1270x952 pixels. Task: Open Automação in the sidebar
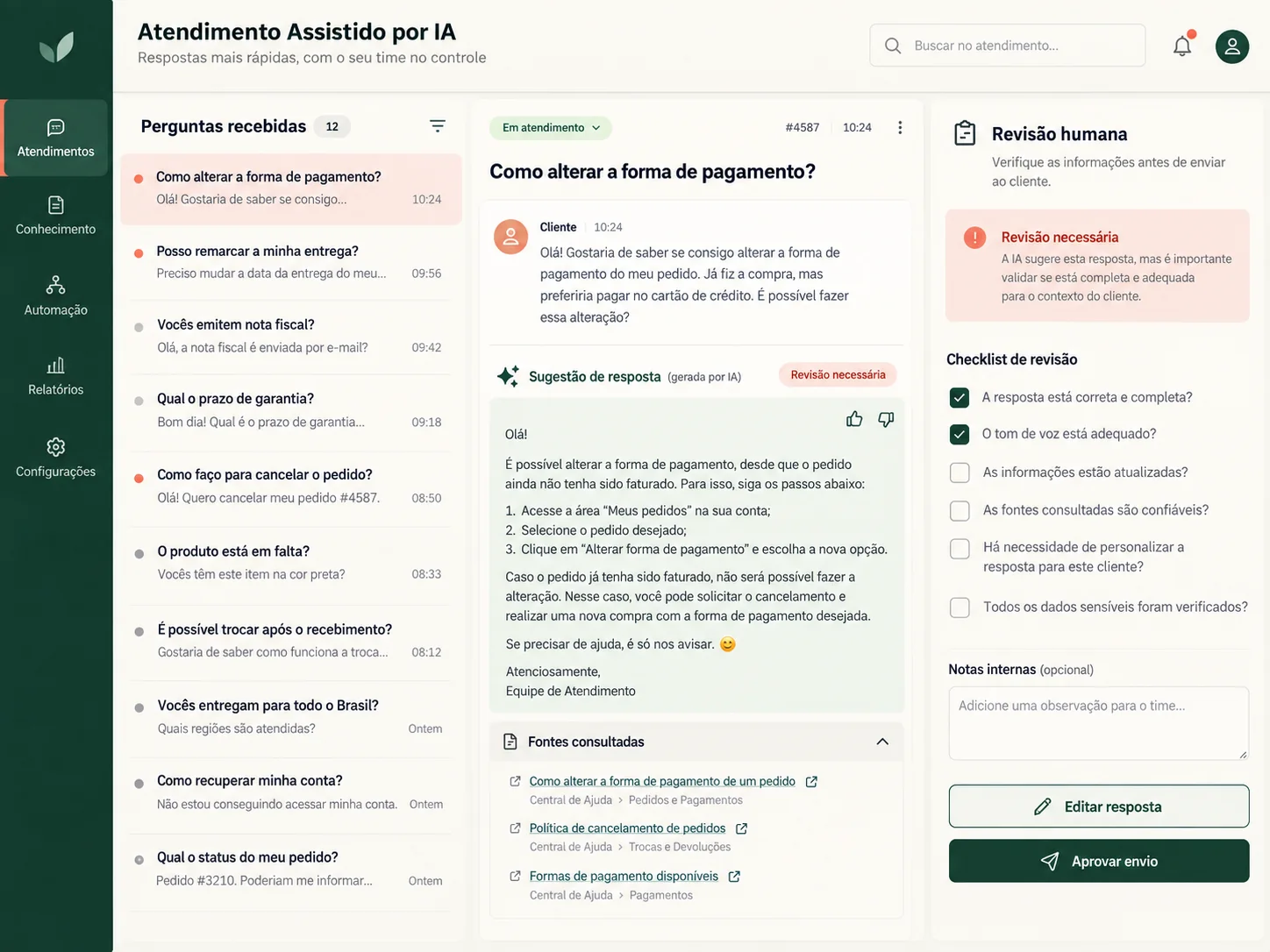tap(55, 296)
